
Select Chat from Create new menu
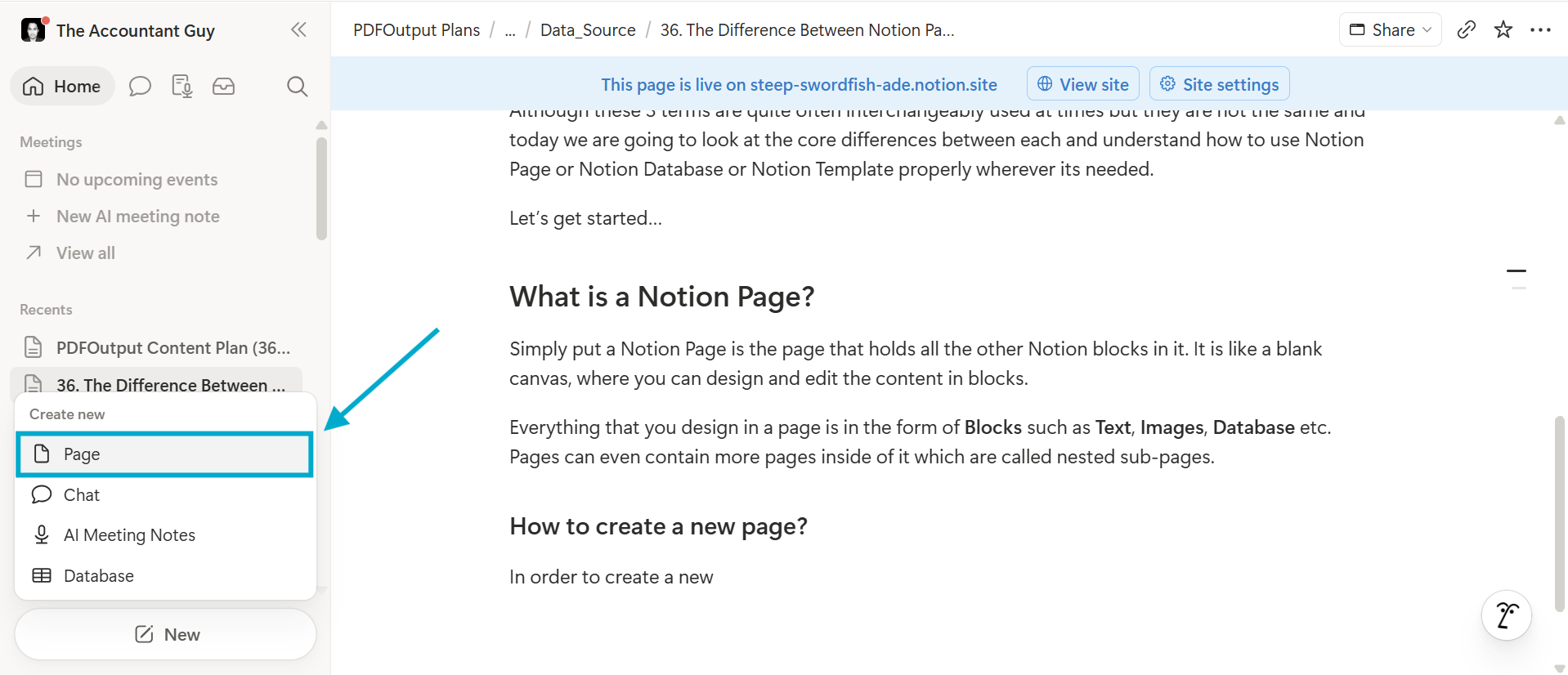pos(164,494)
